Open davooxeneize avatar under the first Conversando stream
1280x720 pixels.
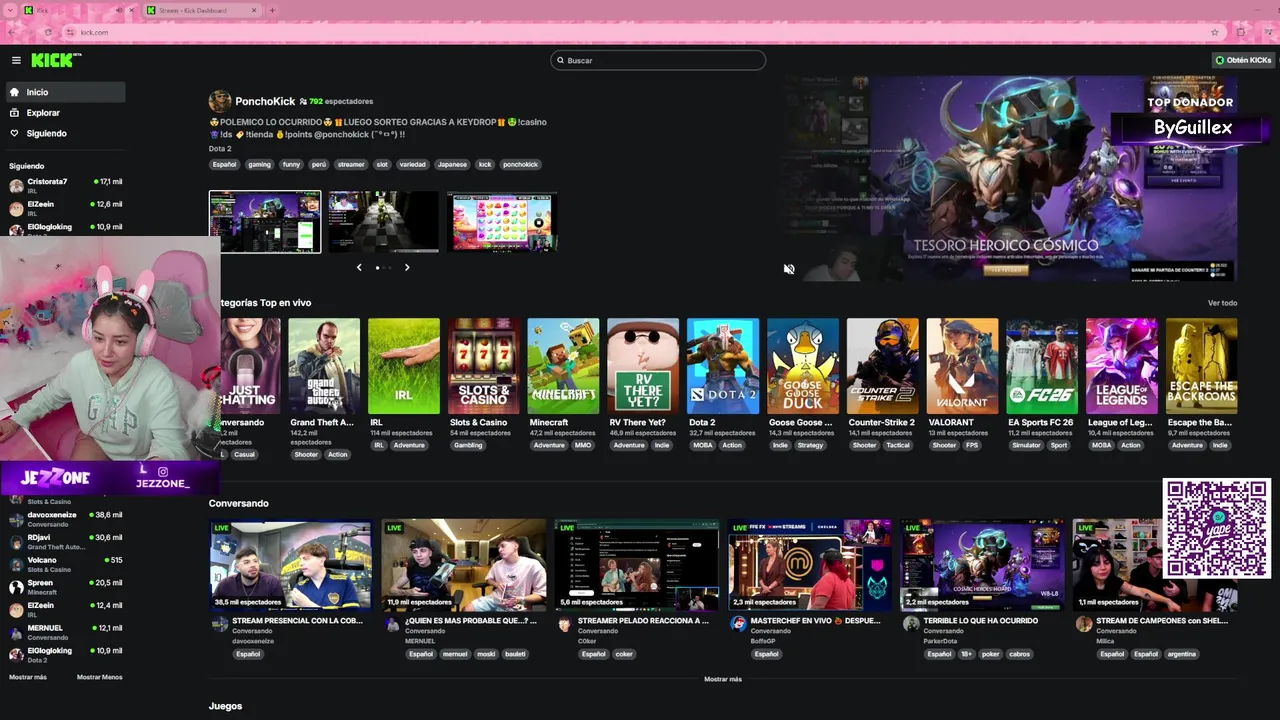coord(220,624)
